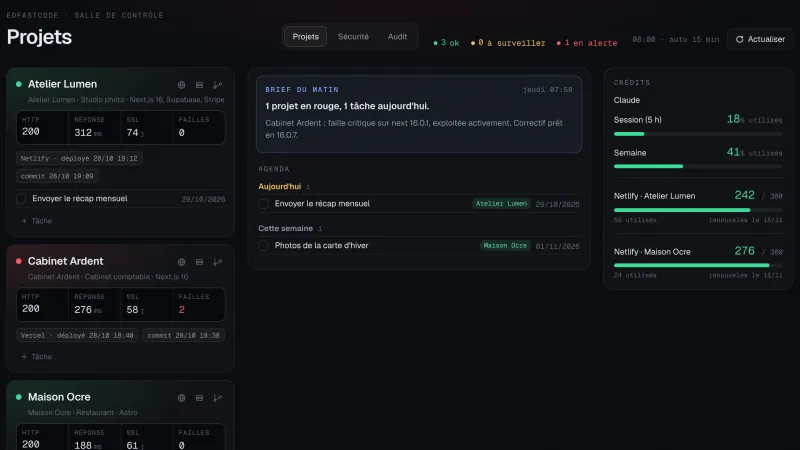Open the Atelier Lumen website globe icon

181,85
